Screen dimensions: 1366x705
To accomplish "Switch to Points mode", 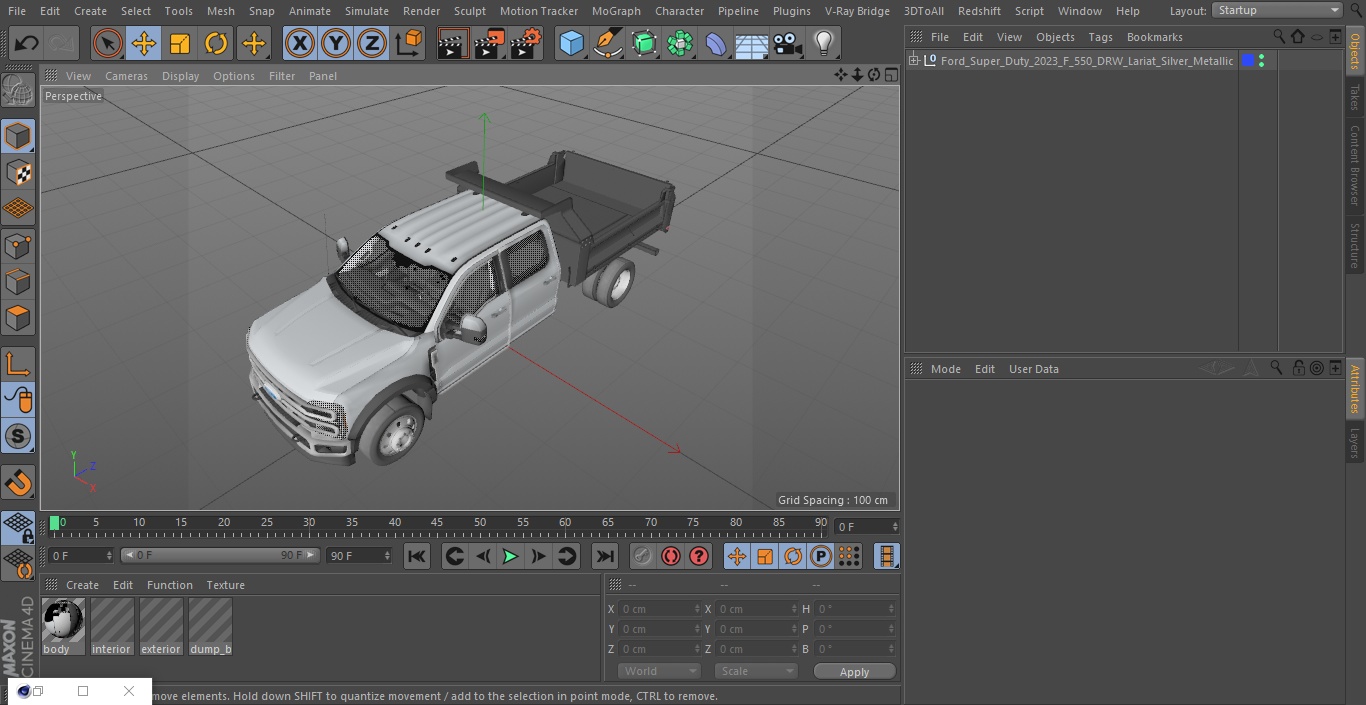I will [18, 245].
